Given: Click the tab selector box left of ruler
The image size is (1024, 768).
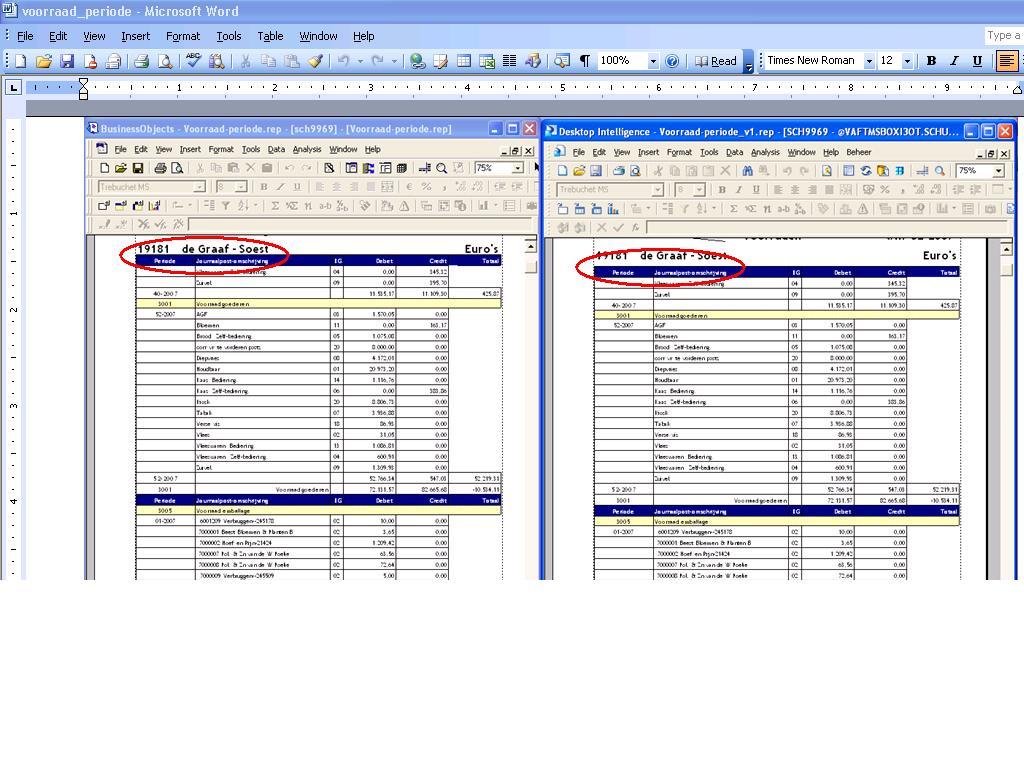Looking at the screenshot, I should [x=13, y=87].
